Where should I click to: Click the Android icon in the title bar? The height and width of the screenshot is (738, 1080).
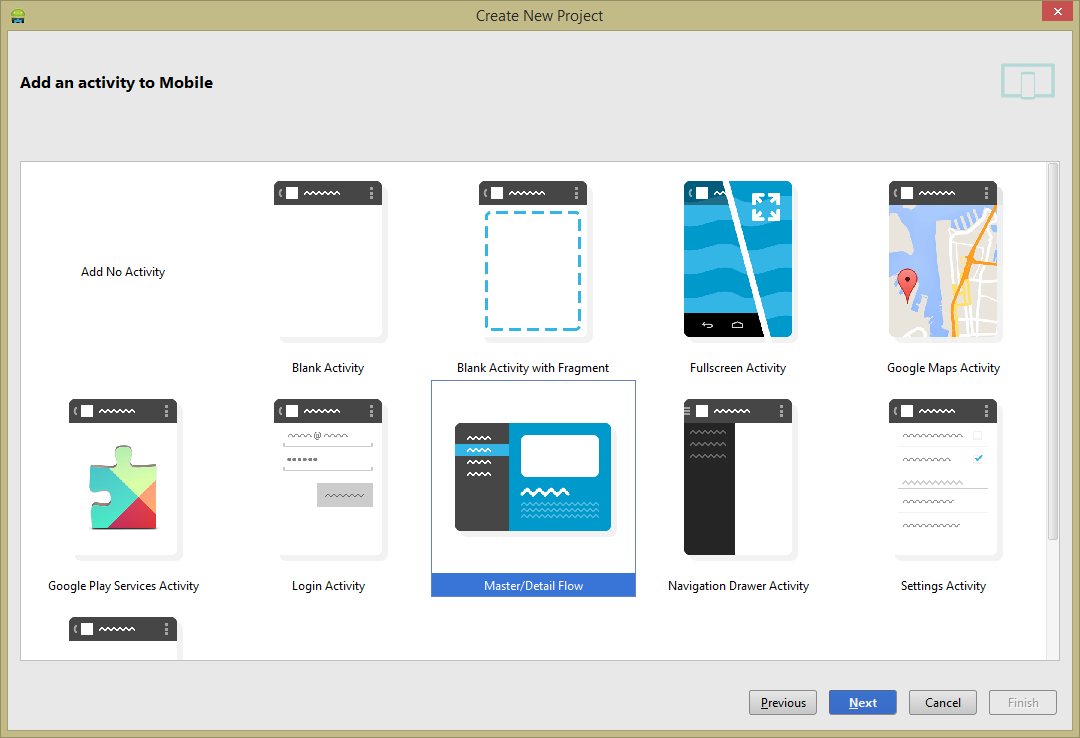[x=17, y=15]
